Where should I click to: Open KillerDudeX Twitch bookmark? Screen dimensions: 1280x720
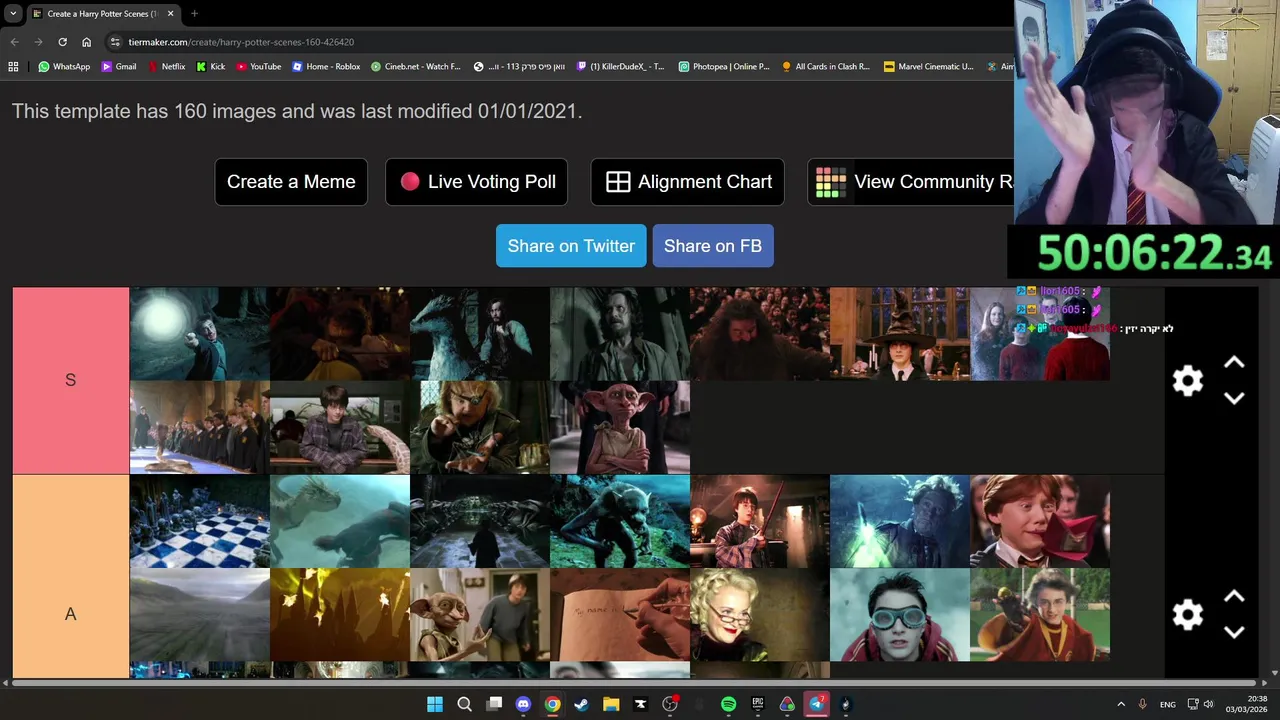pos(621,67)
